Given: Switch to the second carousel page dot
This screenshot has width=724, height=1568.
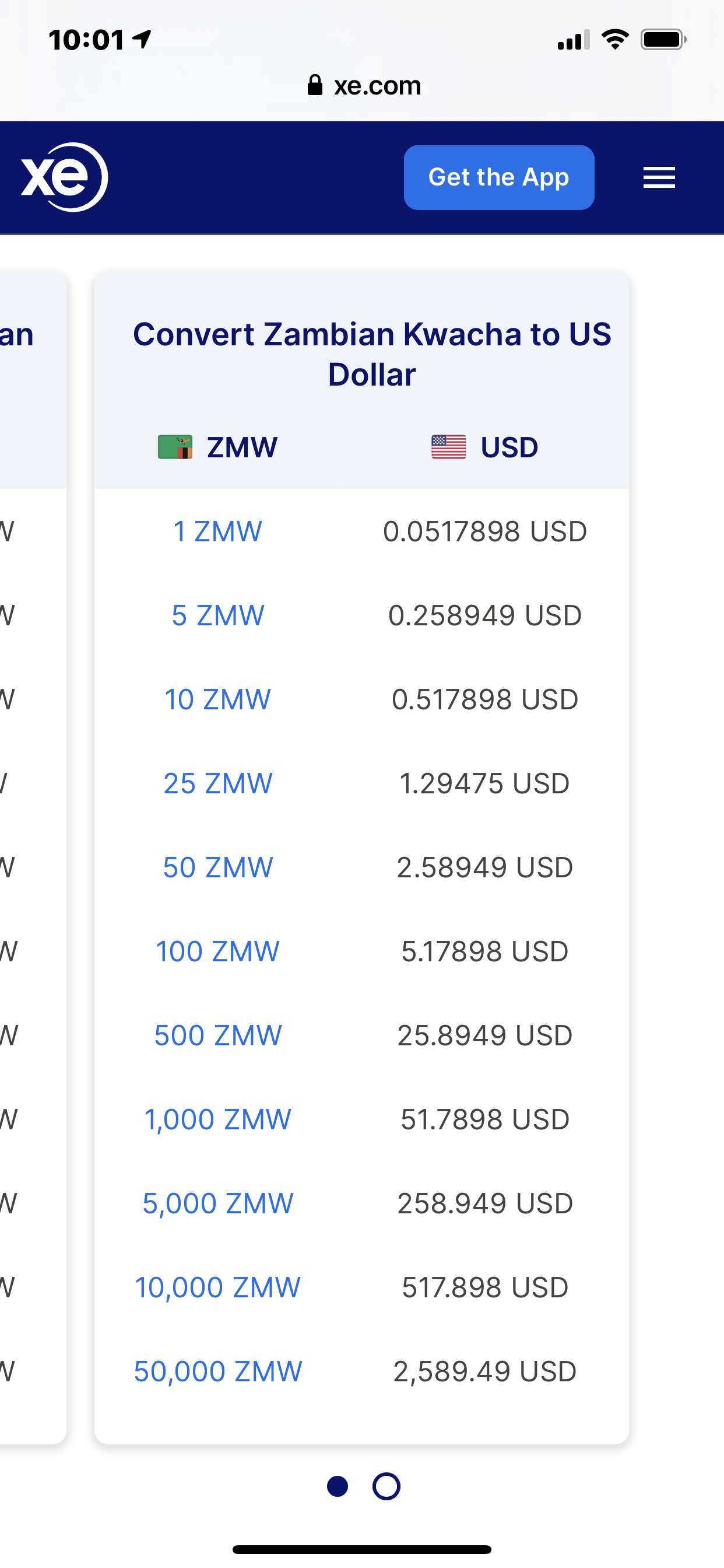Looking at the screenshot, I should tap(386, 1486).
